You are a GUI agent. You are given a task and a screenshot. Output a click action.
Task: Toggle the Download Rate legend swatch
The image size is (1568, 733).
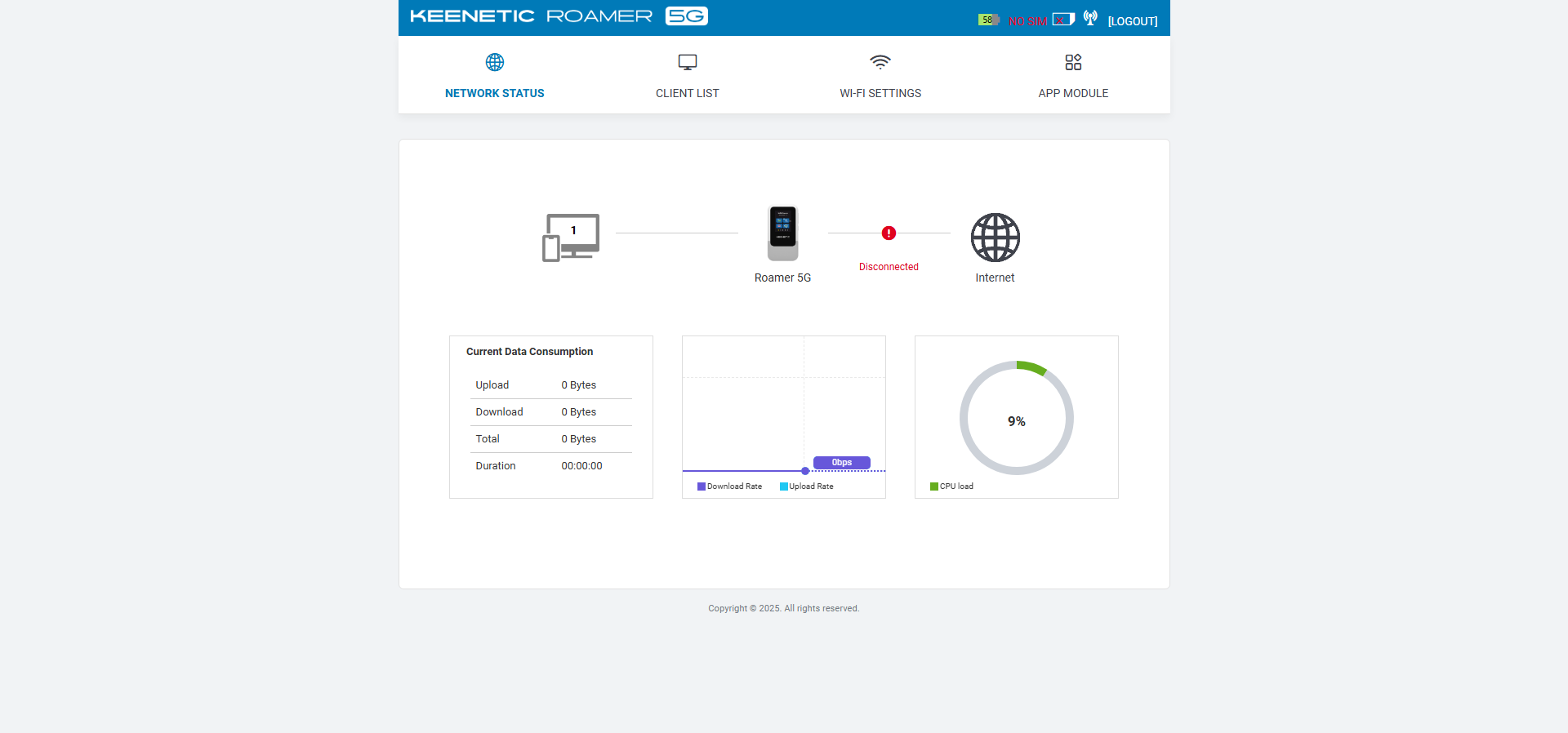701,486
